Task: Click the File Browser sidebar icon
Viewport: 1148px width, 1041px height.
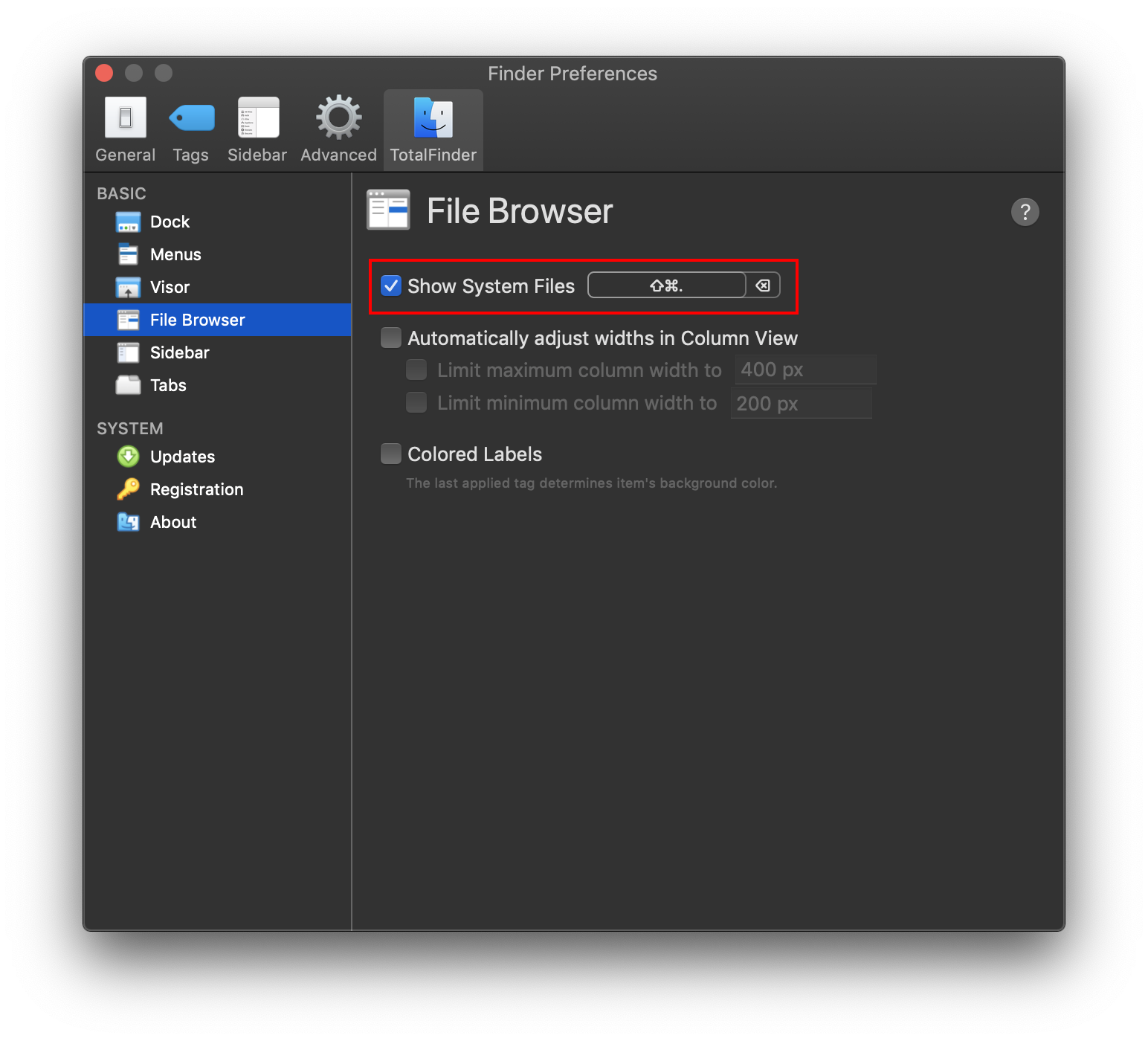Action: [128, 319]
